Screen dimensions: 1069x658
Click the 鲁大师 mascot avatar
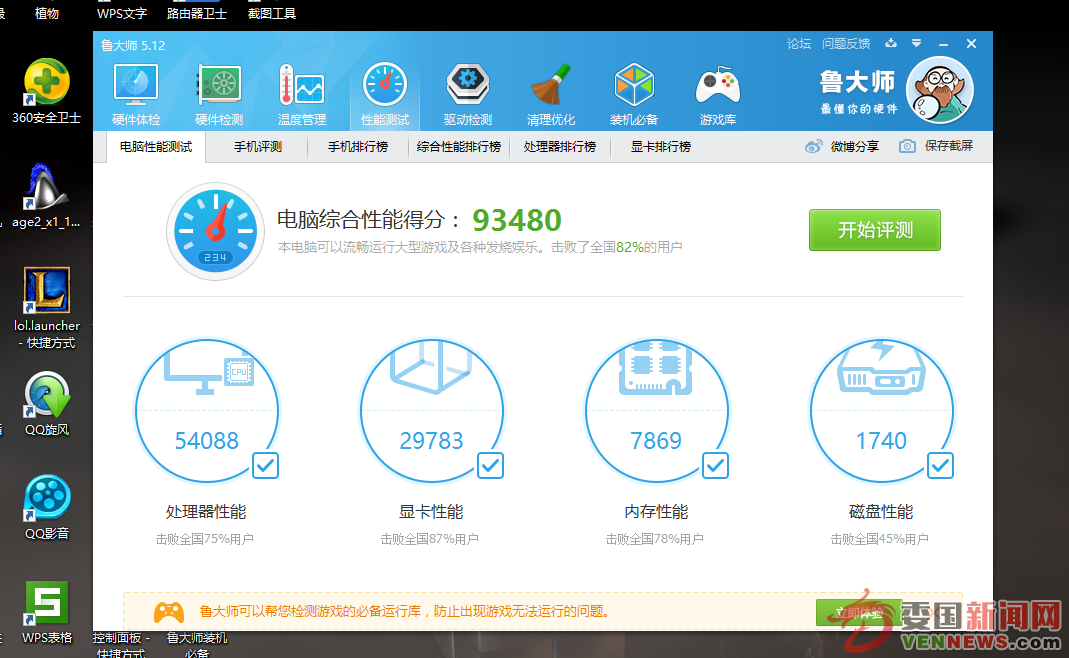[x=939, y=90]
